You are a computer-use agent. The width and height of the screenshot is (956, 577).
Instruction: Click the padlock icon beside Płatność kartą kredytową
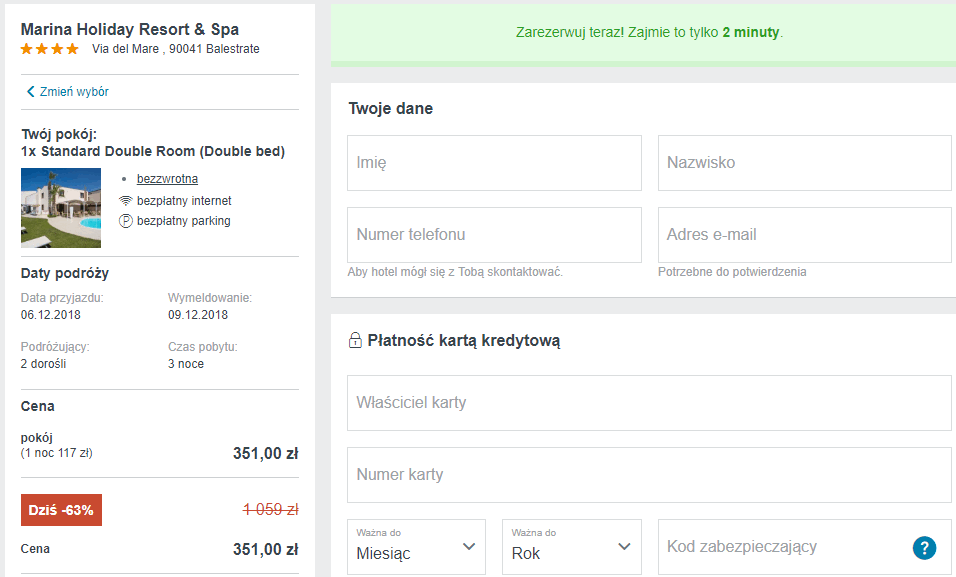(355, 340)
